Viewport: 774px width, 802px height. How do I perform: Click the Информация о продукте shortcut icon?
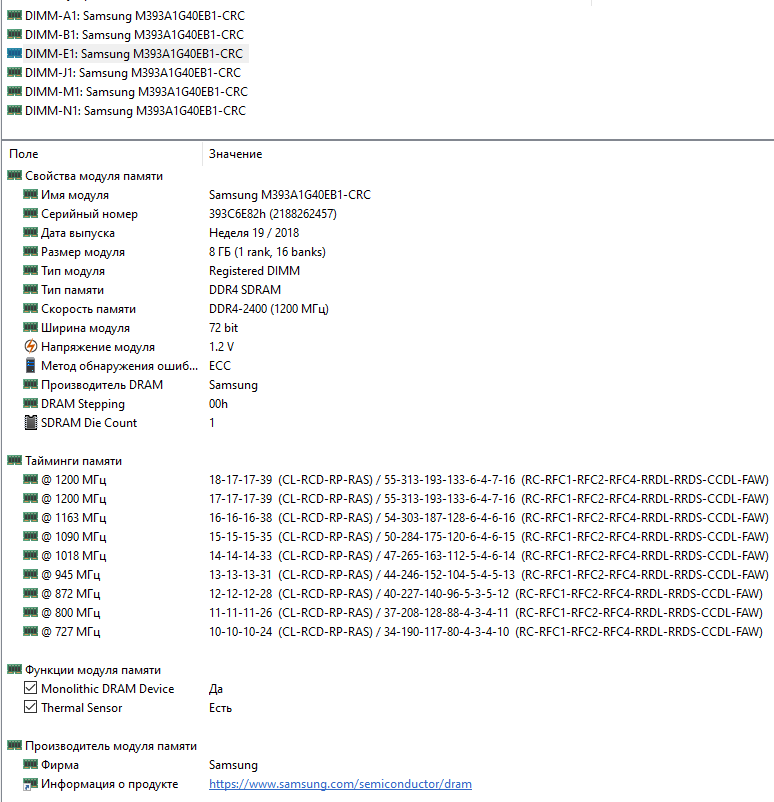(31, 784)
